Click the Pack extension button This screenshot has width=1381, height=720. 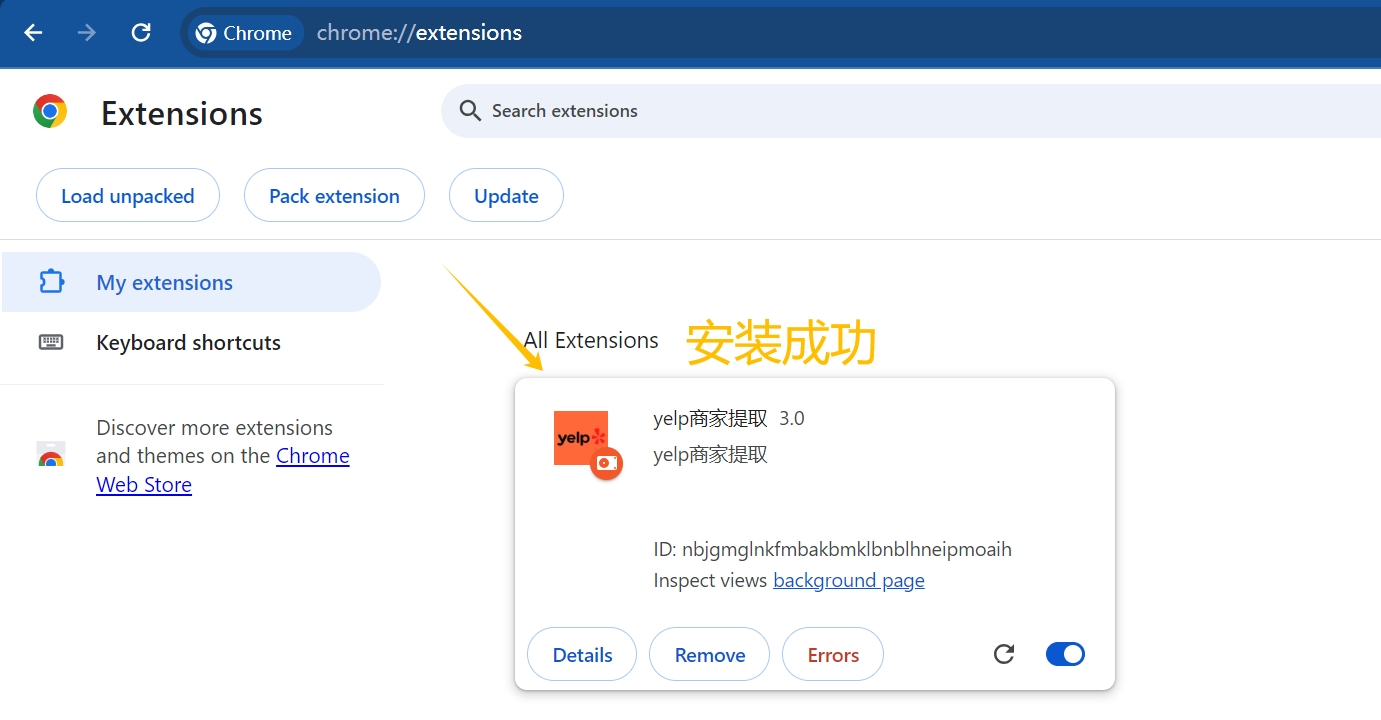[x=334, y=195]
